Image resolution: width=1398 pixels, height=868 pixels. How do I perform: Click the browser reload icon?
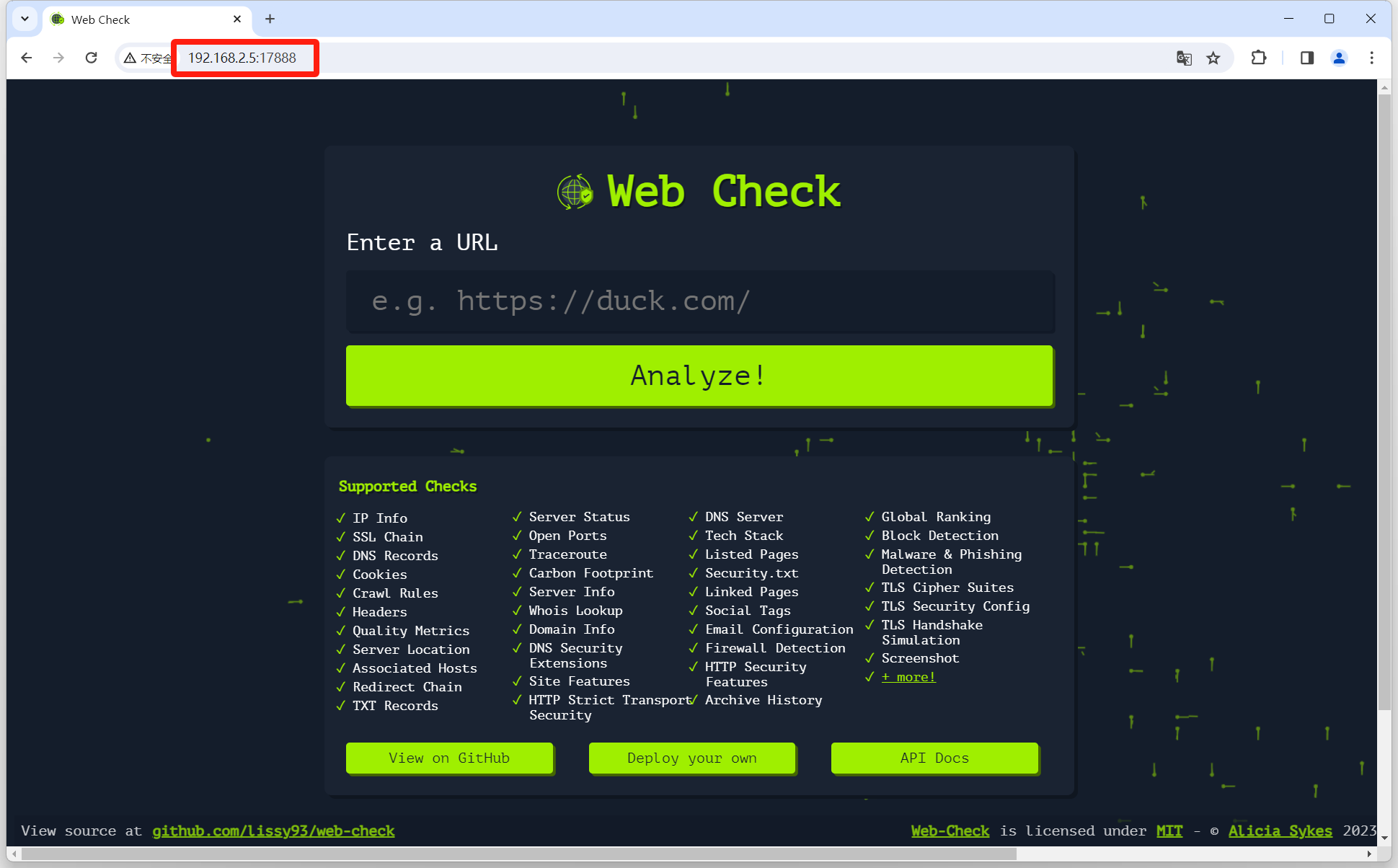(x=92, y=58)
